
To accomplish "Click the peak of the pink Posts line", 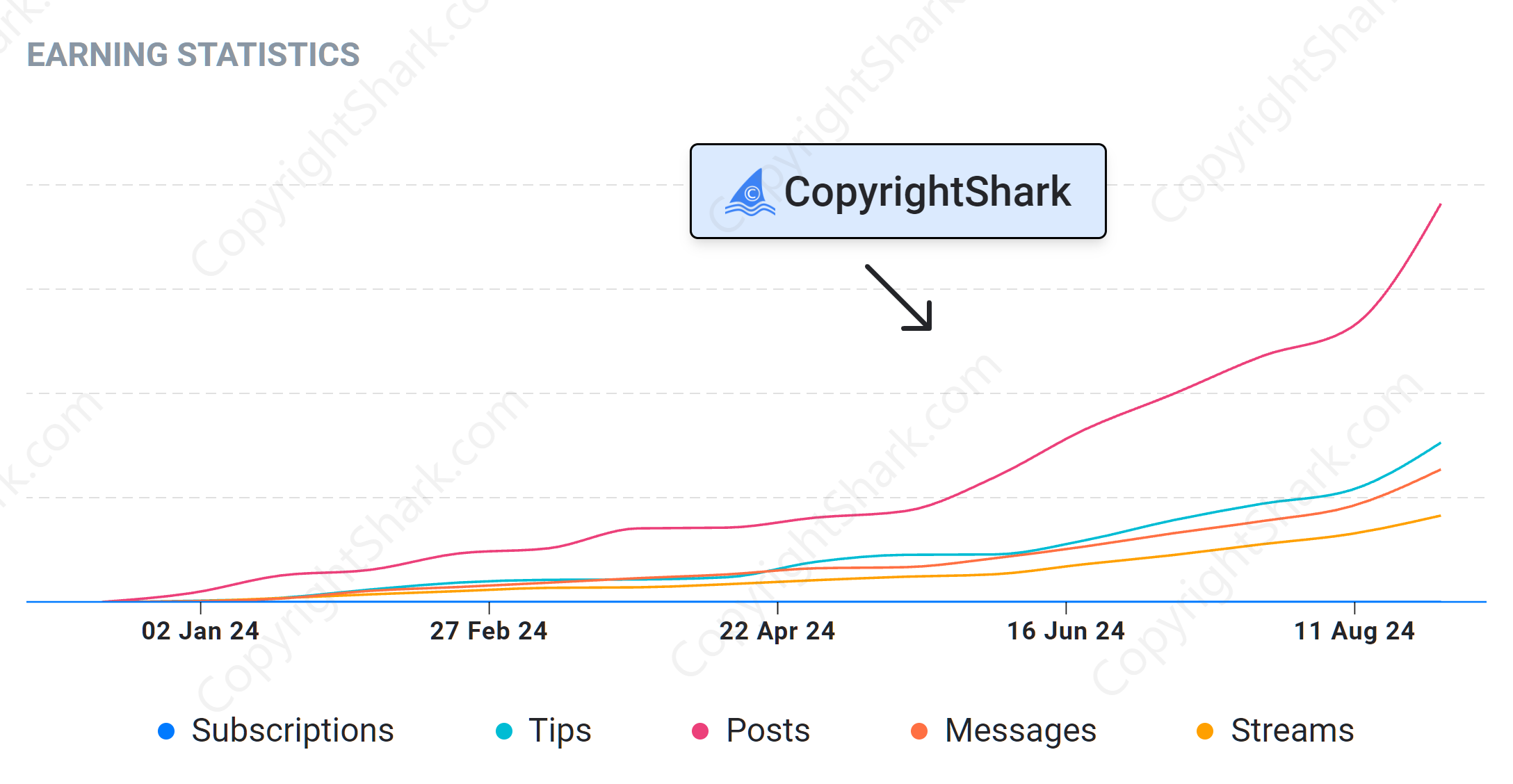I will click(x=1440, y=205).
